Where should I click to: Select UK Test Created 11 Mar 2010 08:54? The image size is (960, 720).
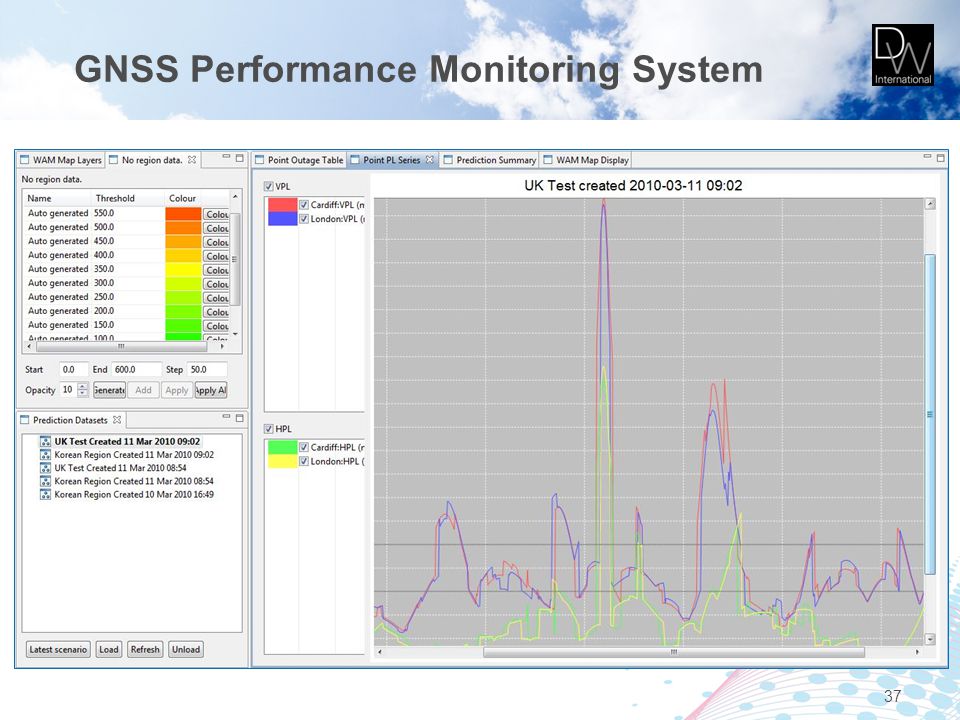pyautogui.click(x=120, y=468)
